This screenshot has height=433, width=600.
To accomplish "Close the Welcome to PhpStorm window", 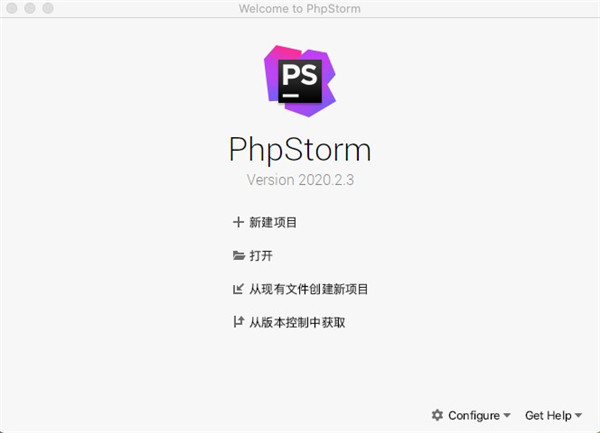I will (x=12, y=8).
